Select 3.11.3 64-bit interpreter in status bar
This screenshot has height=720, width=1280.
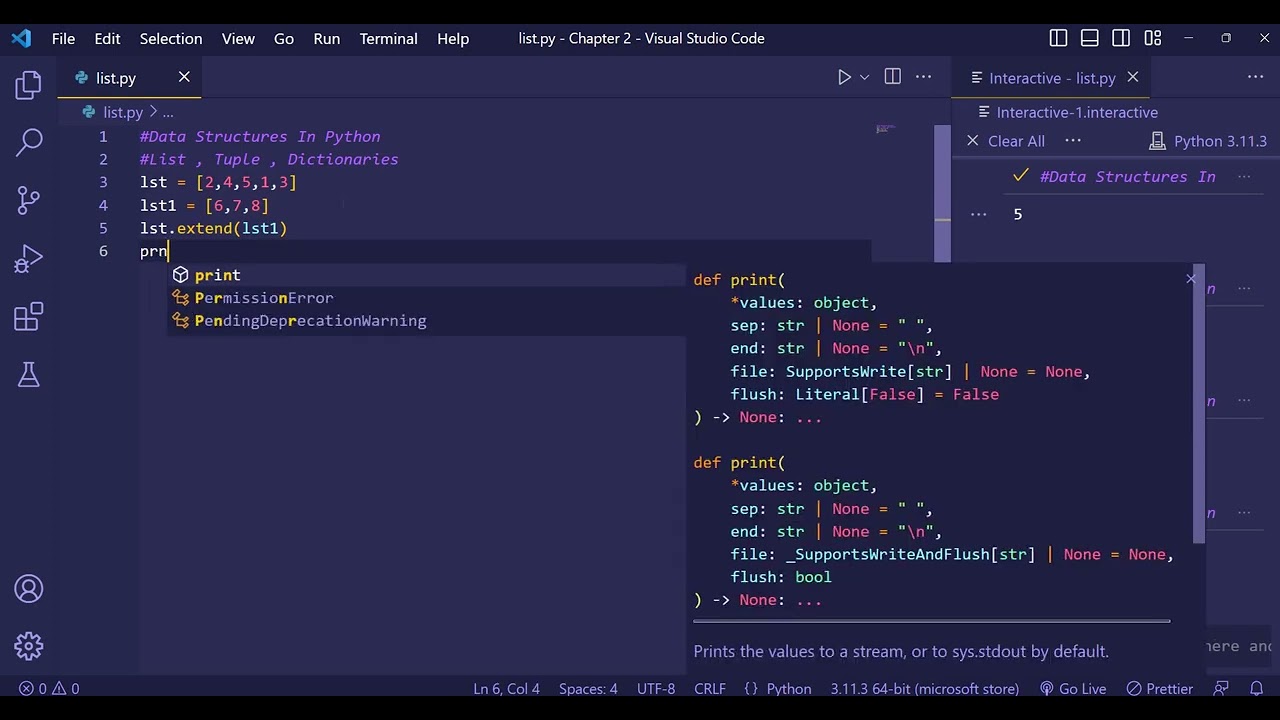[925, 688]
